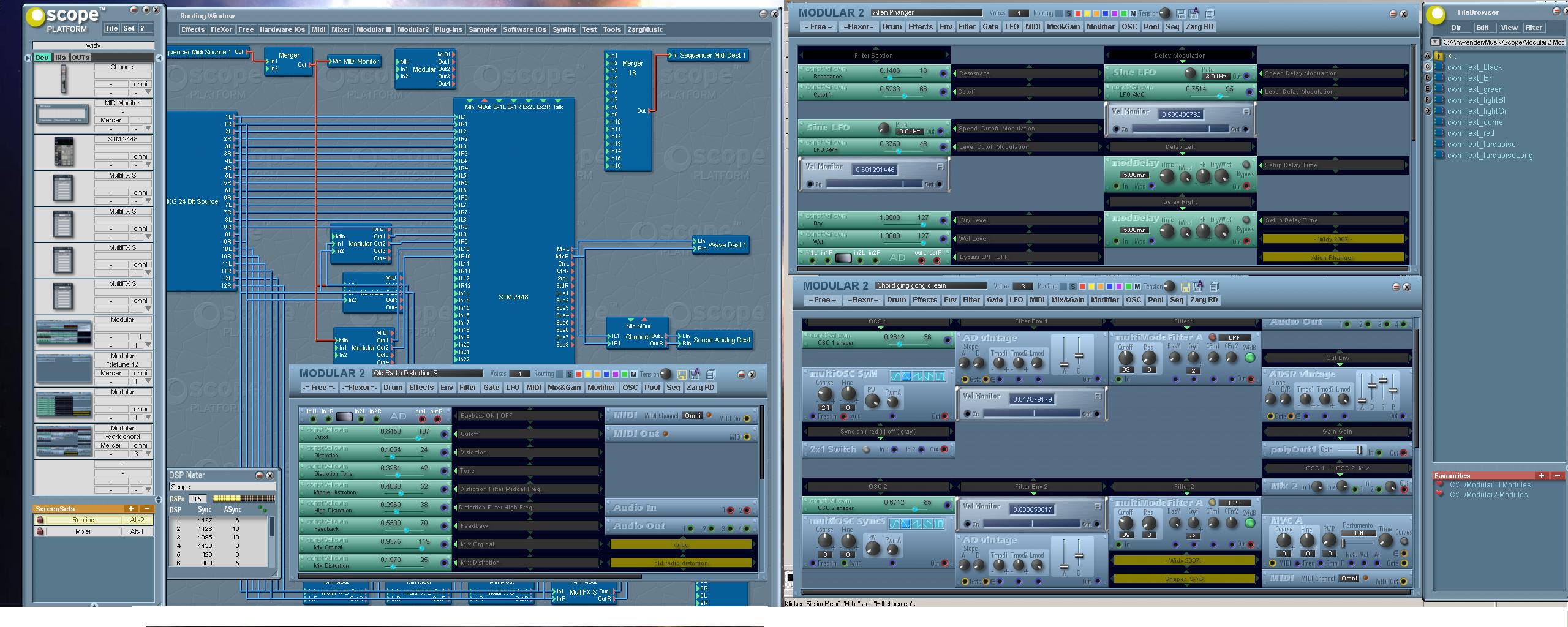Open MIDI Channel Omni dropdown in Old Radio Distortion
This screenshot has height=627, width=1568.
[x=693, y=415]
